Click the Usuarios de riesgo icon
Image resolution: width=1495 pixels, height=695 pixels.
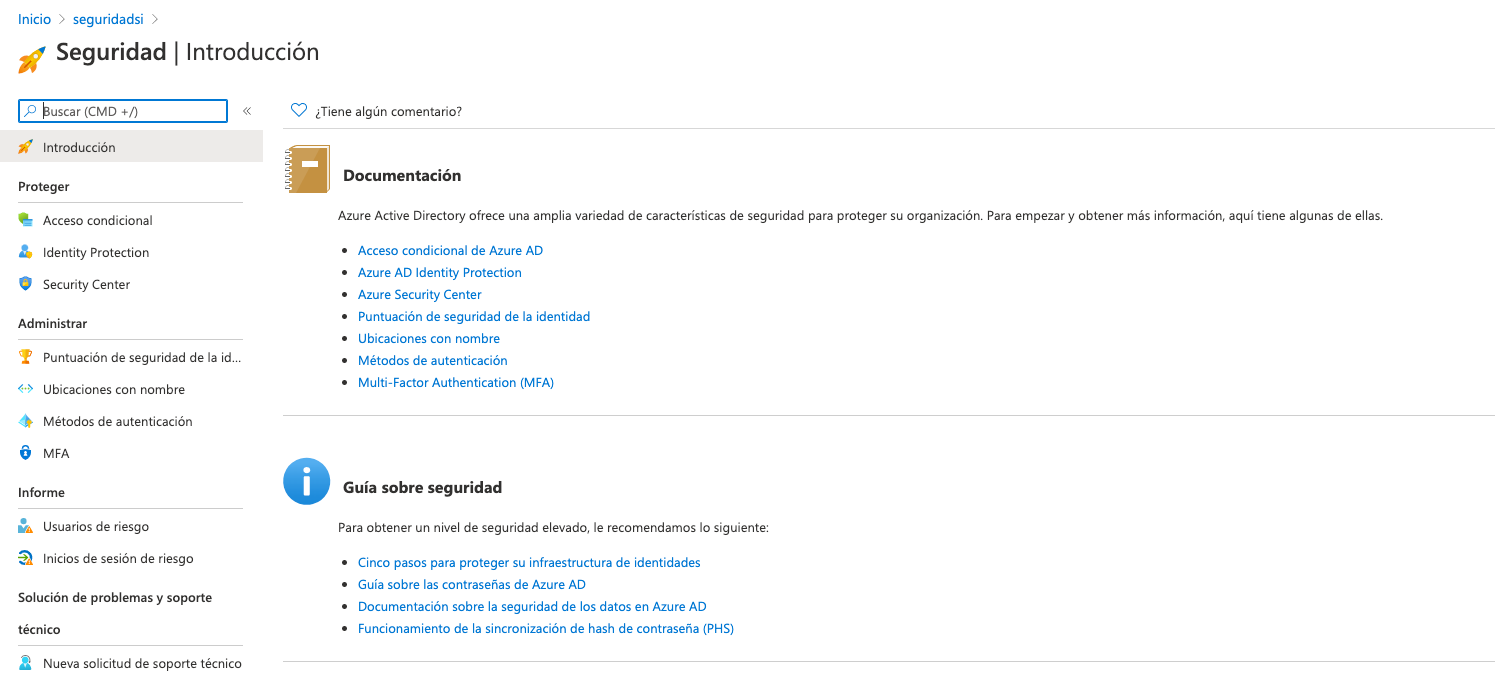coord(26,526)
